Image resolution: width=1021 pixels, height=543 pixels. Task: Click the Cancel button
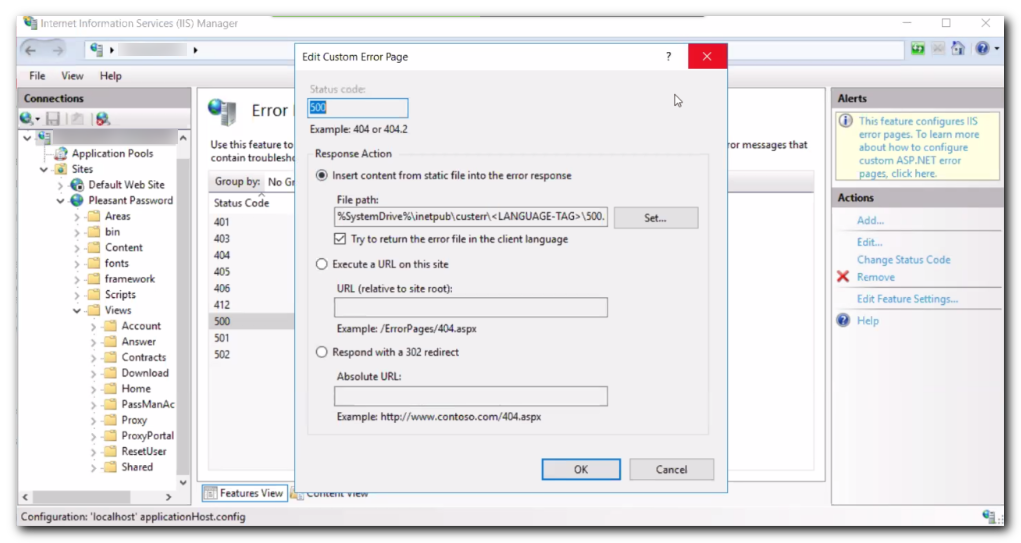point(671,469)
